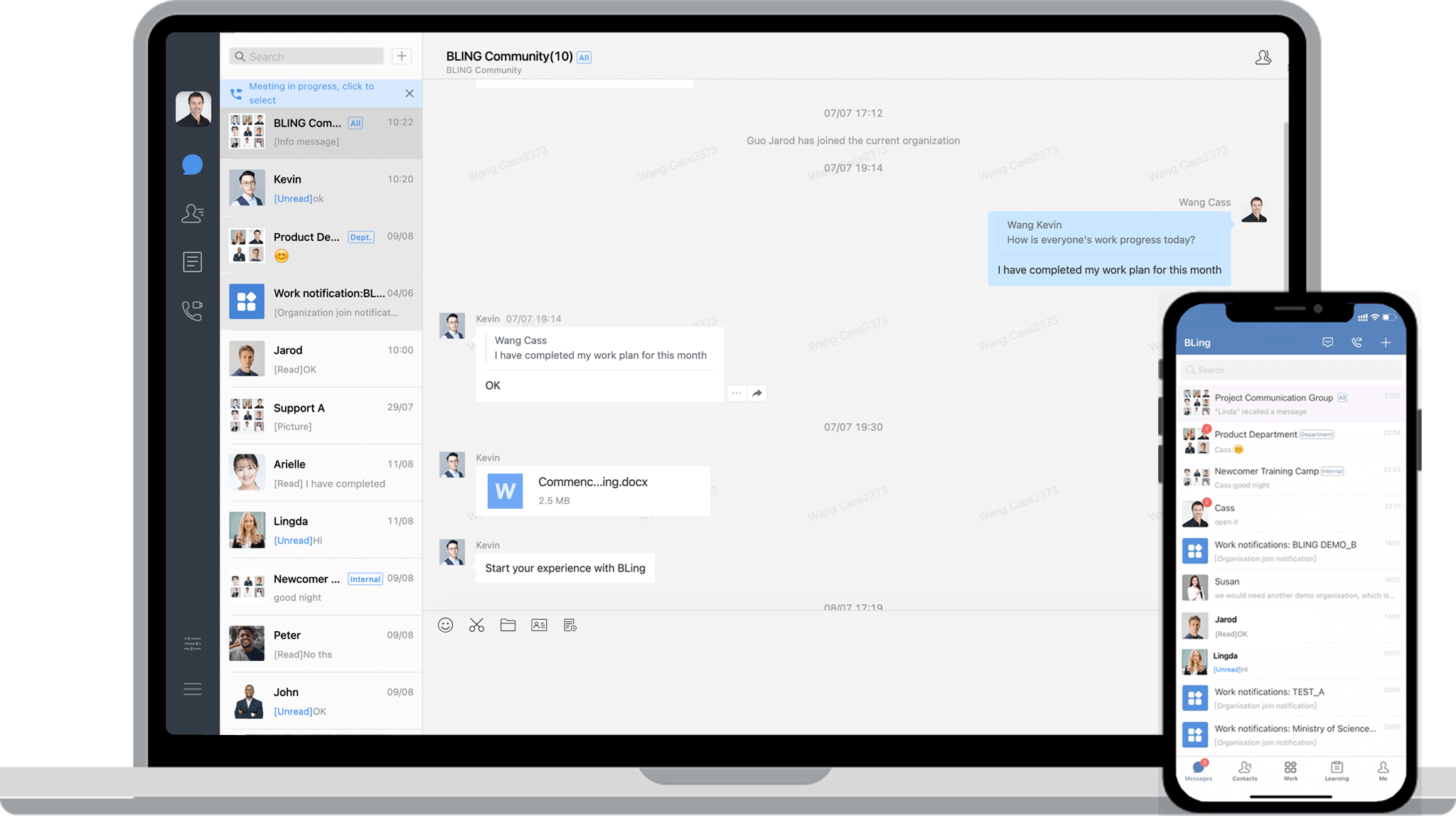1456x816 pixels.
Task: Open the Kevin conversation
Action: pyautogui.click(x=321, y=188)
